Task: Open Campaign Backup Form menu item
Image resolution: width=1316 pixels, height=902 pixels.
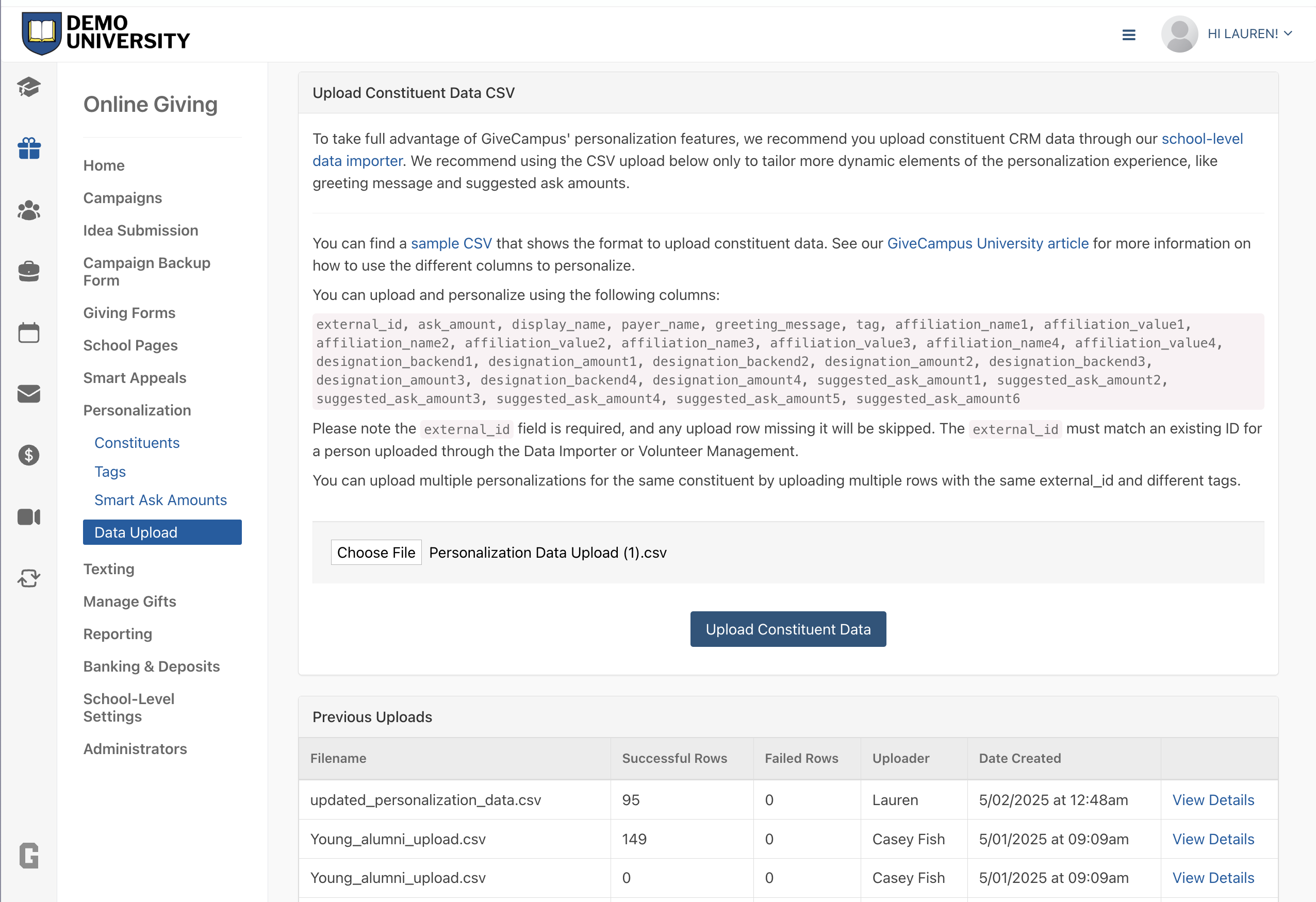Action: click(146, 272)
